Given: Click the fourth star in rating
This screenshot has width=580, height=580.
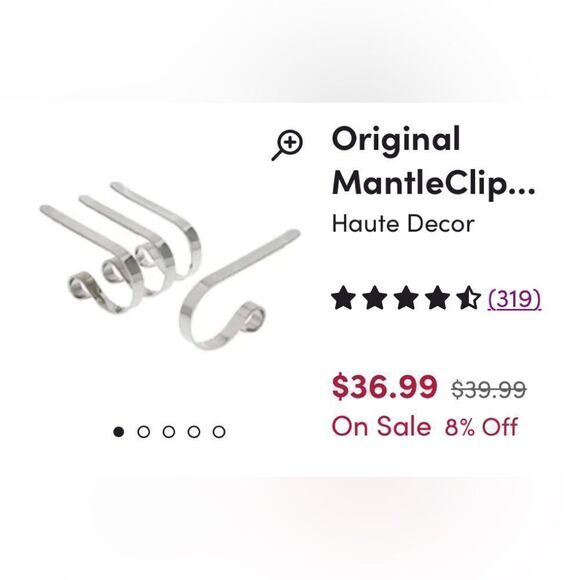Looking at the screenshot, I should coord(437,297).
